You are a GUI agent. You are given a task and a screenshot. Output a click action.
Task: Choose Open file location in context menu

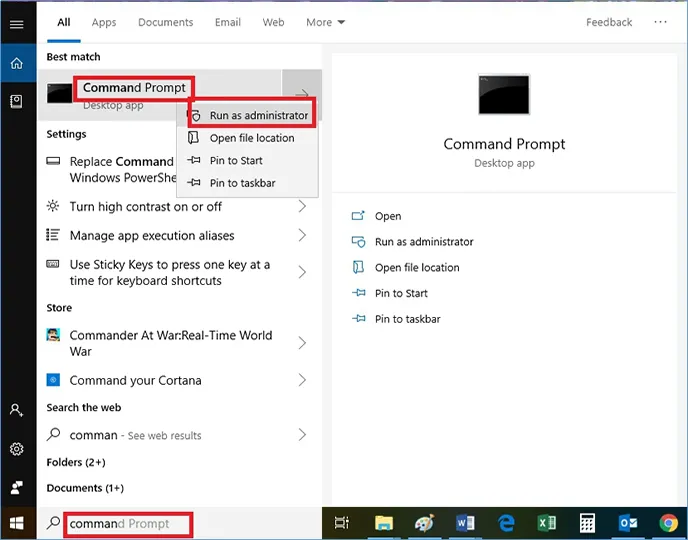click(247, 138)
